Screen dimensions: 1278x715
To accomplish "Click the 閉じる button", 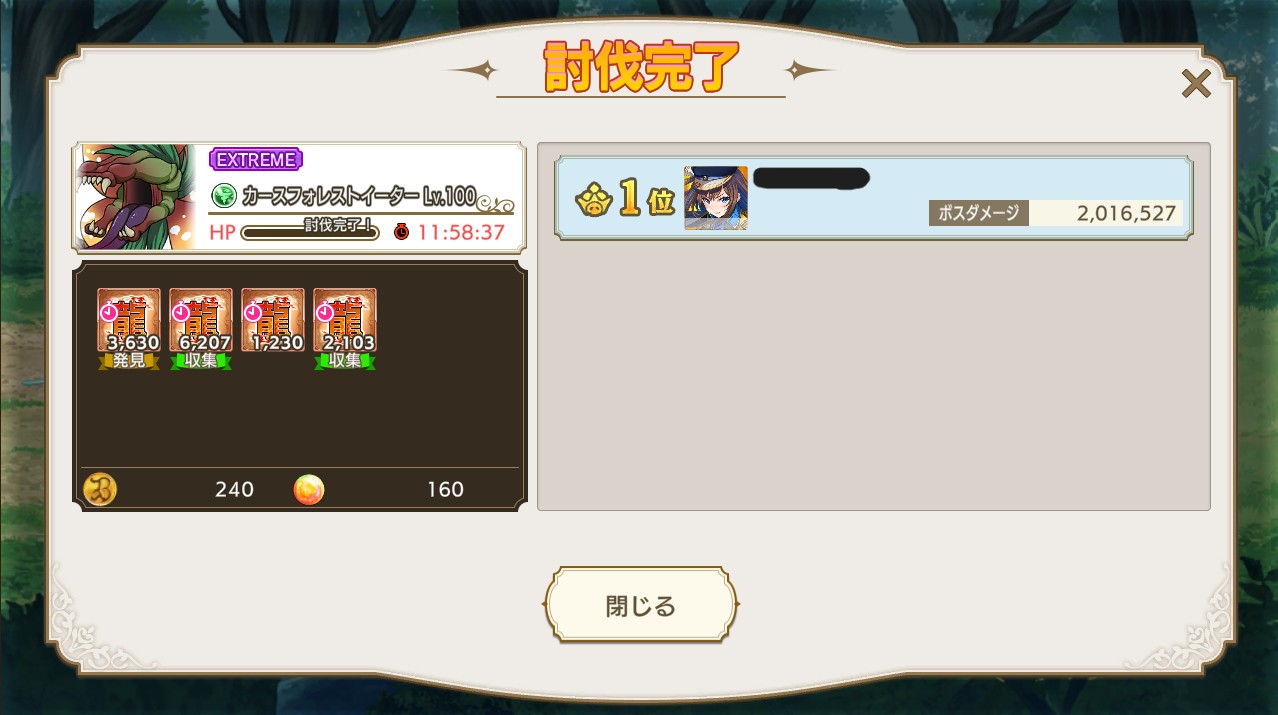I will (640, 605).
